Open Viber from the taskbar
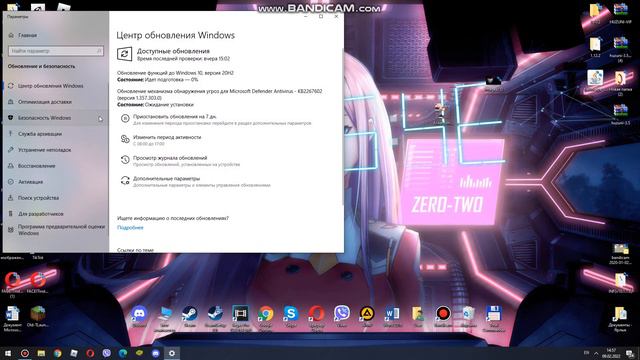Viewport: 640px width, 360px height. [107, 353]
